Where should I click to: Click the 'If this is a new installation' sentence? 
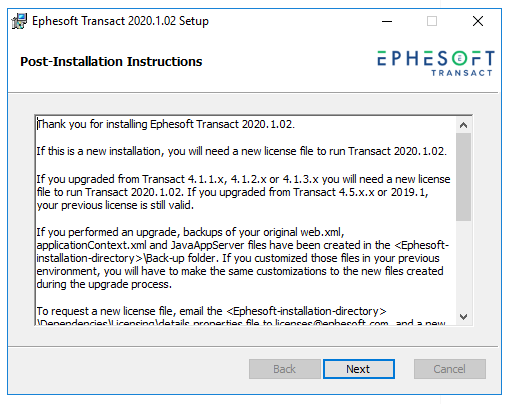click(241, 151)
